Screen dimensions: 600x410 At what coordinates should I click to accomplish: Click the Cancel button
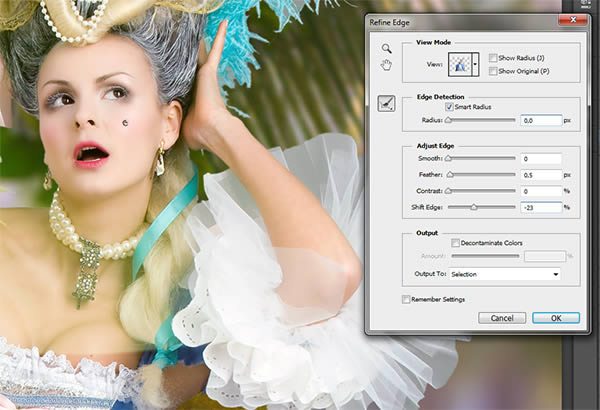click(x=502, y=318)
